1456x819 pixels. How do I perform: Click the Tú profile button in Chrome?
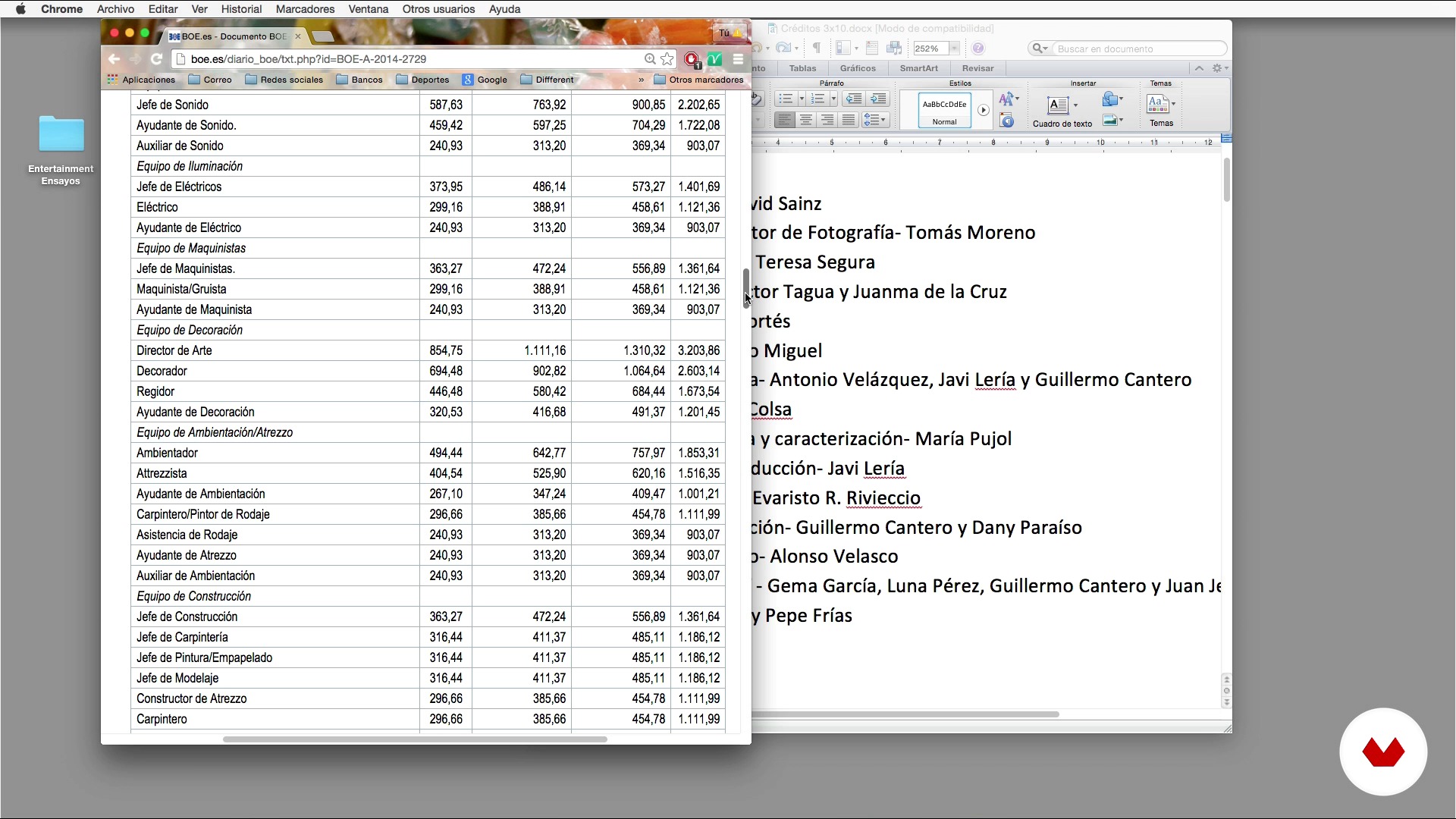(730, 33)
